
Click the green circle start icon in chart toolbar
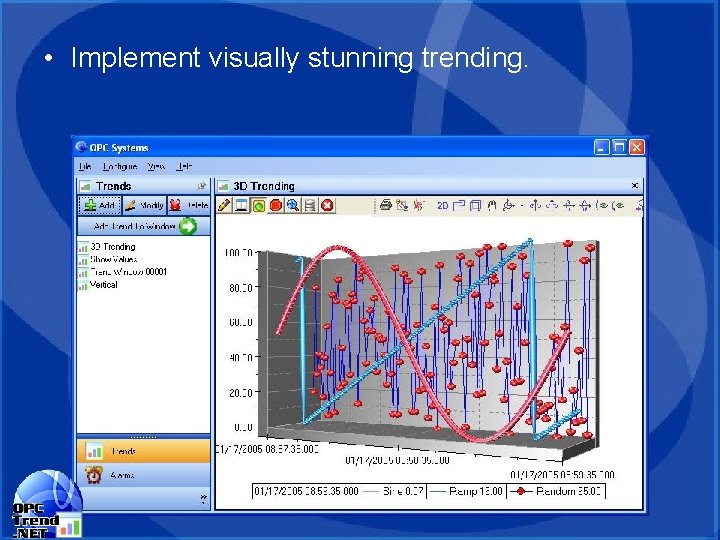coord(259,205)
